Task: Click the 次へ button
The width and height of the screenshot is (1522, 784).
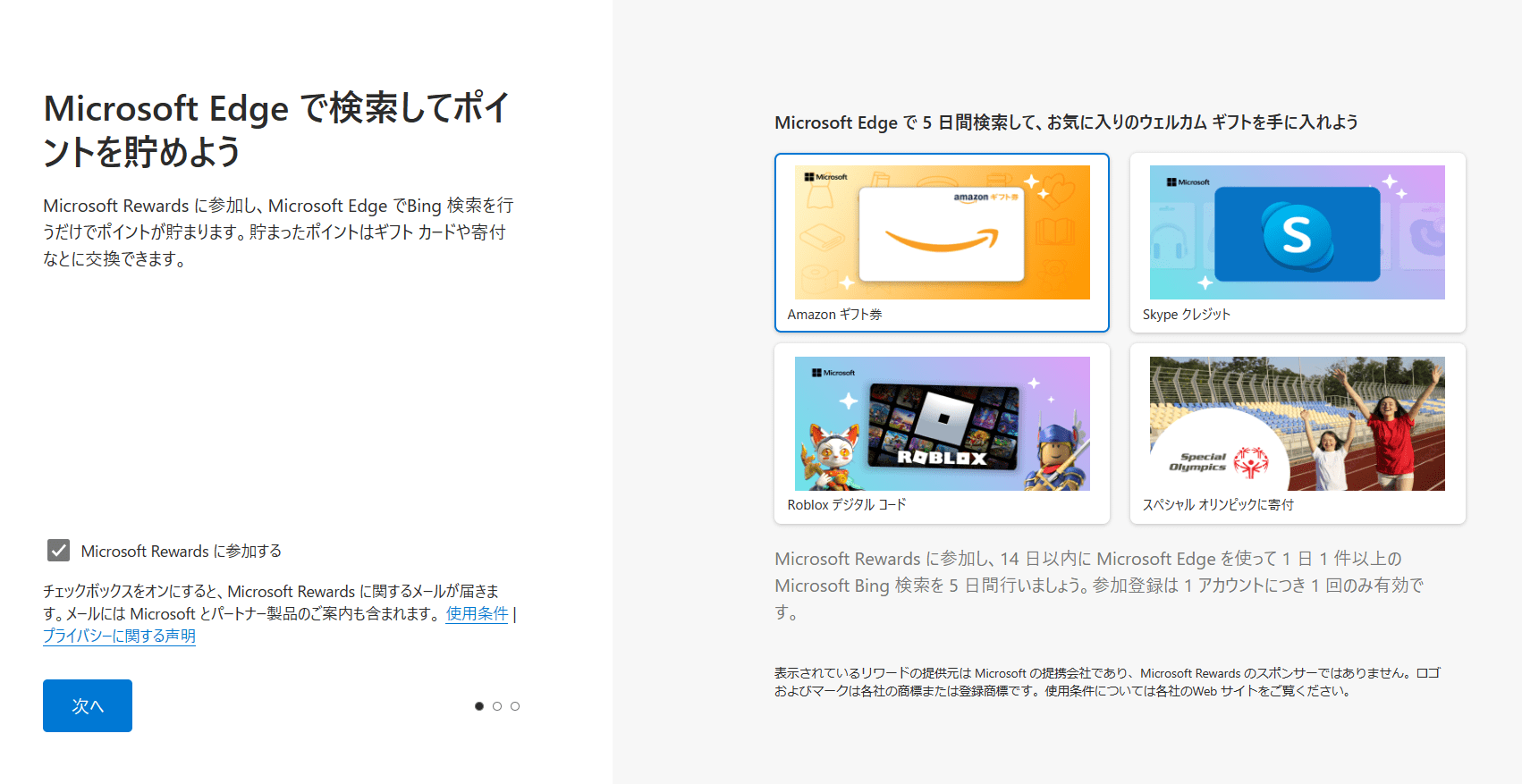Action: click(88, 705)
